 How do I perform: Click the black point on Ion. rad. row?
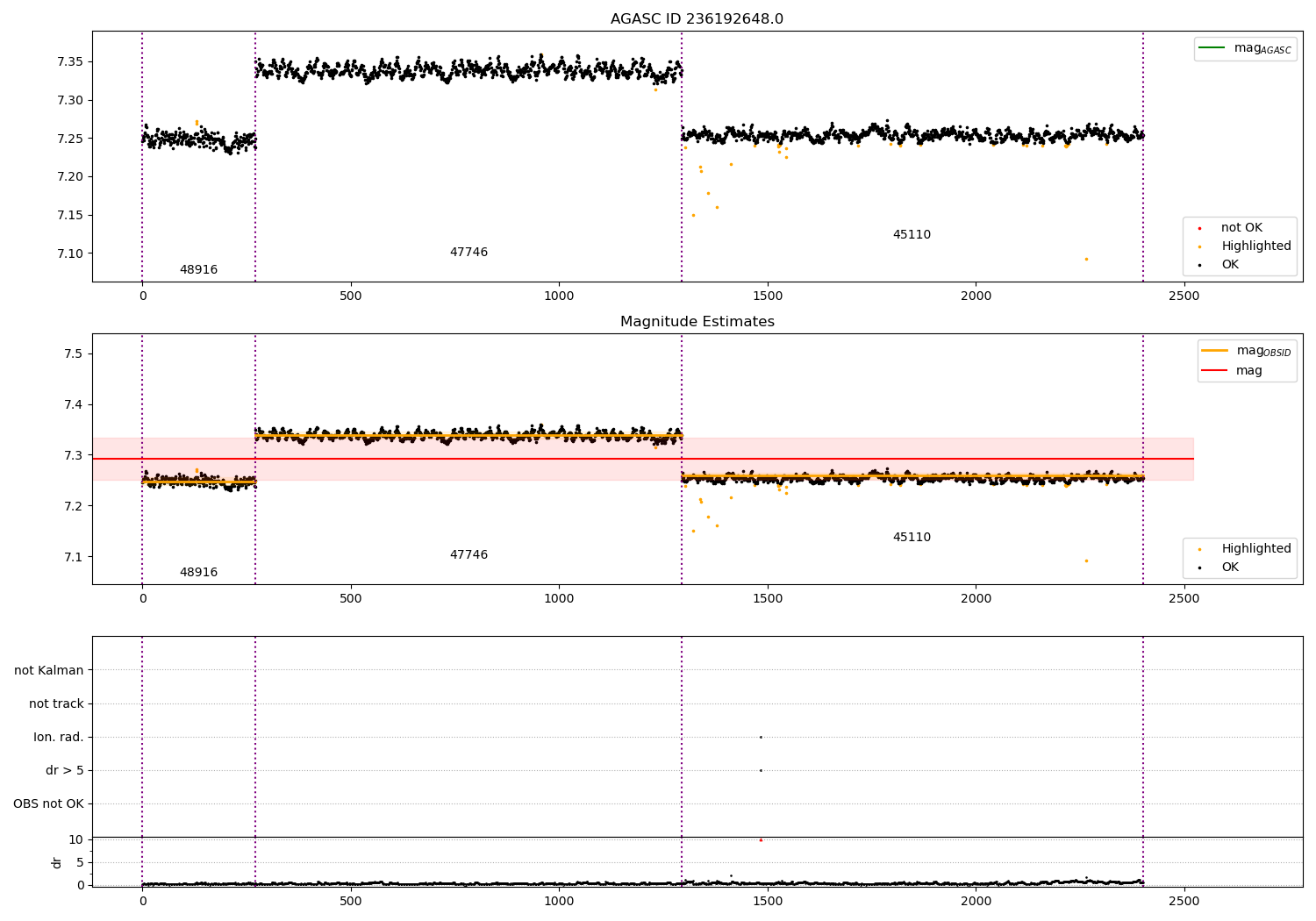761,737
